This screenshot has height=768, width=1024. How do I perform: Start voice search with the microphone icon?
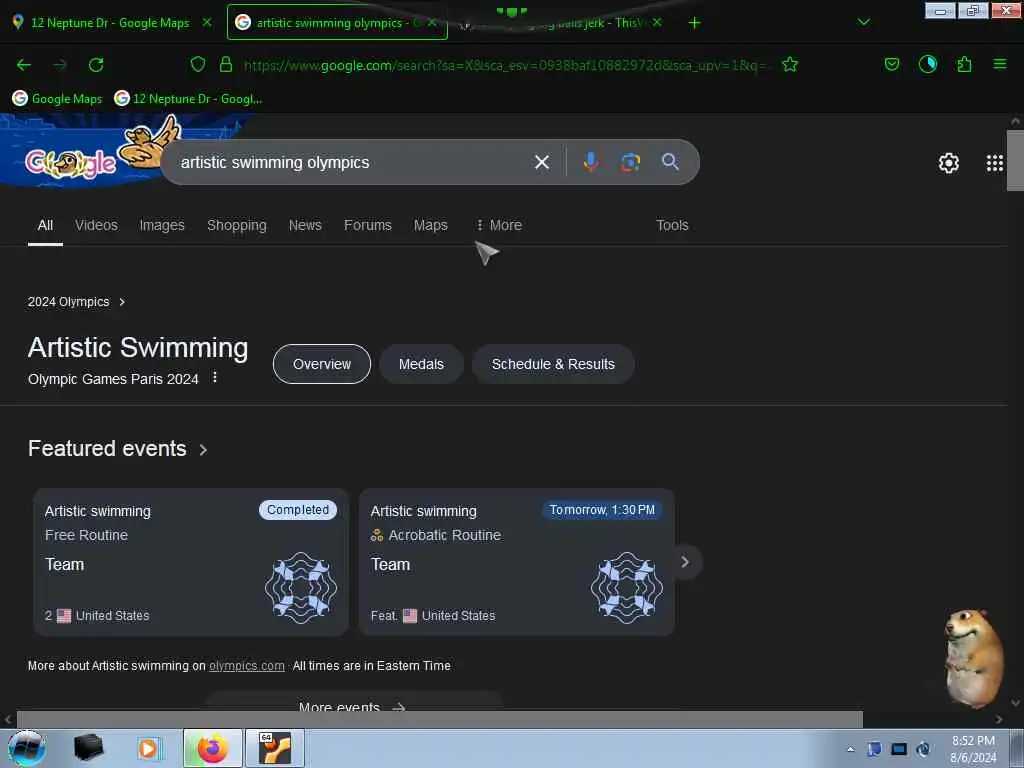tap(590, 162)
